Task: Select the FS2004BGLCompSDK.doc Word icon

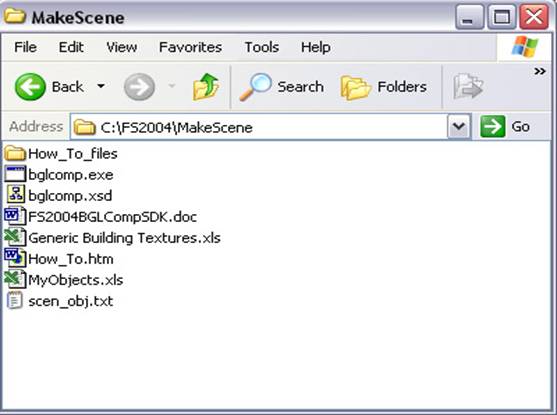Action: coord(15,216)
